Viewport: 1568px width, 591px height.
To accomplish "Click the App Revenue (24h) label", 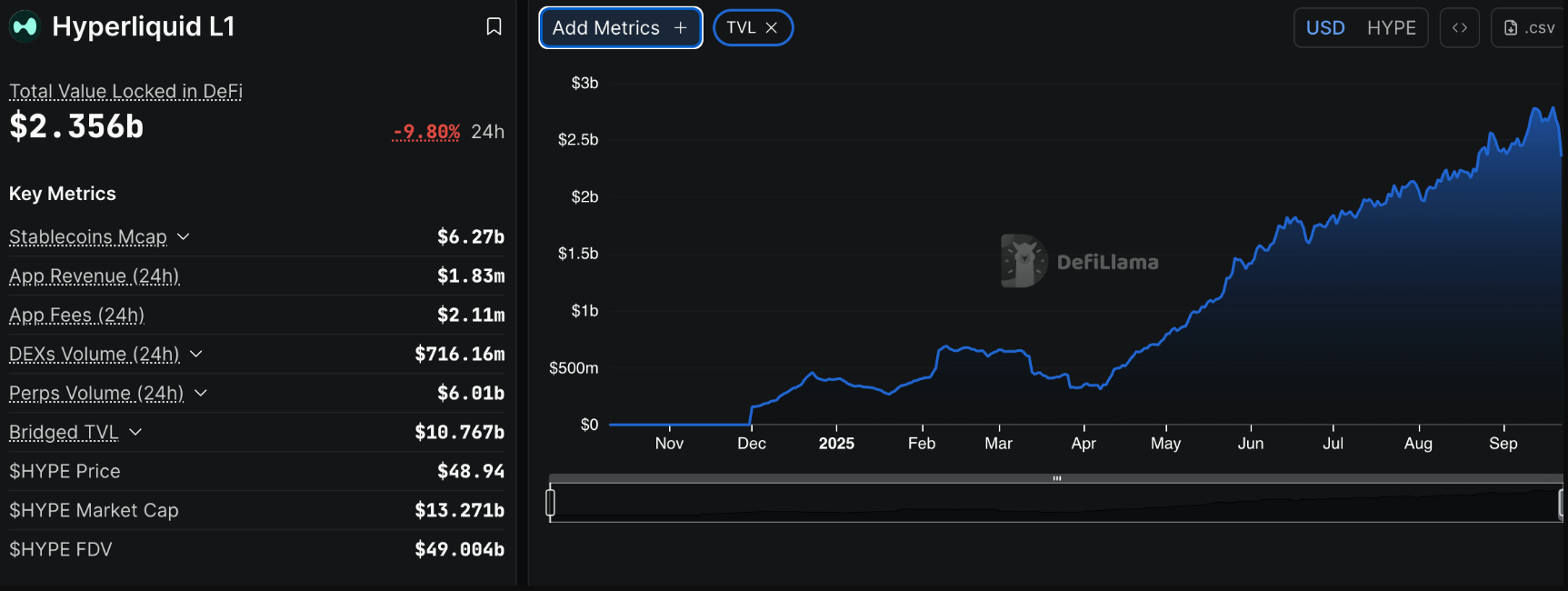I will click(95, 275).
